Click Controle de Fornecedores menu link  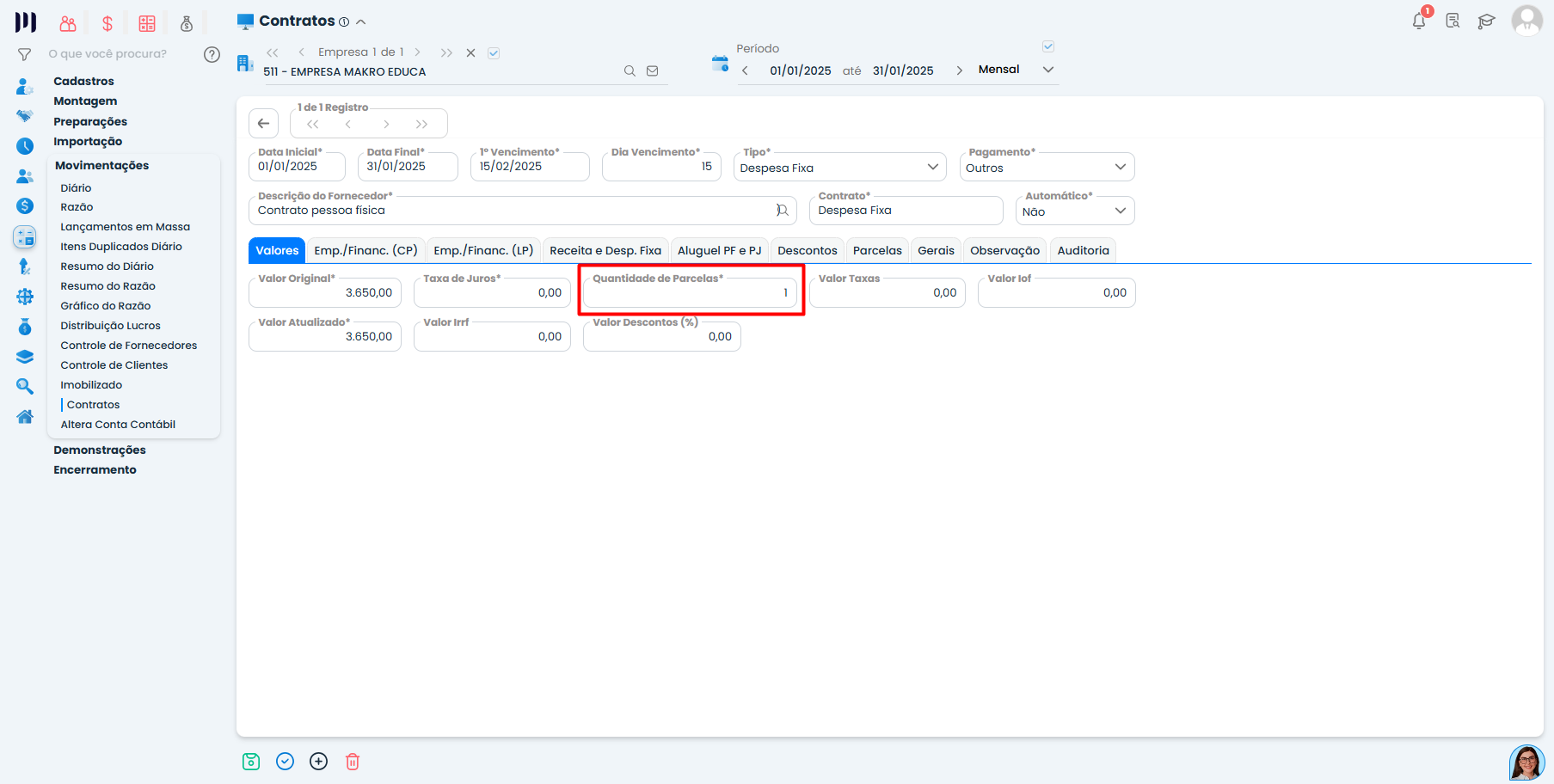click(128, 346)
